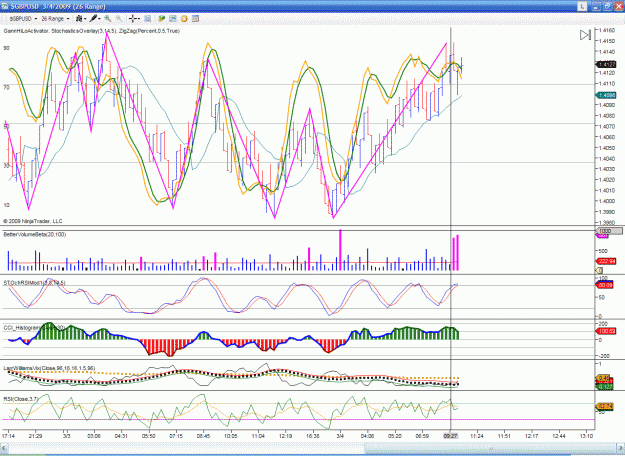Toggle the data box icon
The width and height of the screenshot is (625, 456).
[147, 19]
